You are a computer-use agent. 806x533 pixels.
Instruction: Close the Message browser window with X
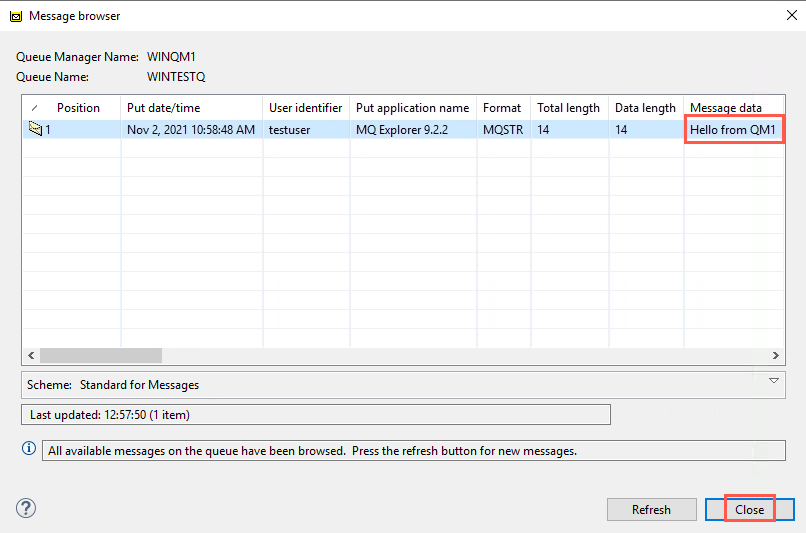pos(792,15)
